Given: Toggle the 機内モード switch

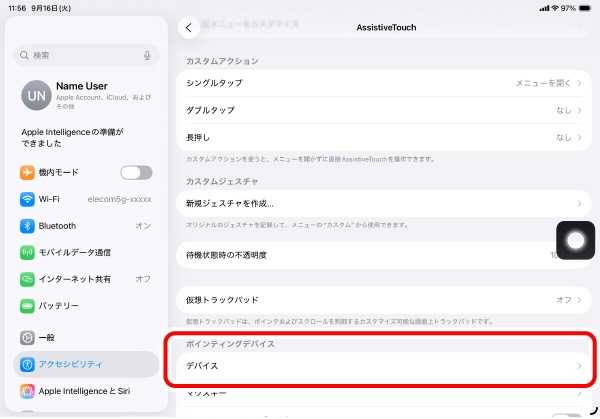Looking at the screenshot, I should click(x=136, y=173).
